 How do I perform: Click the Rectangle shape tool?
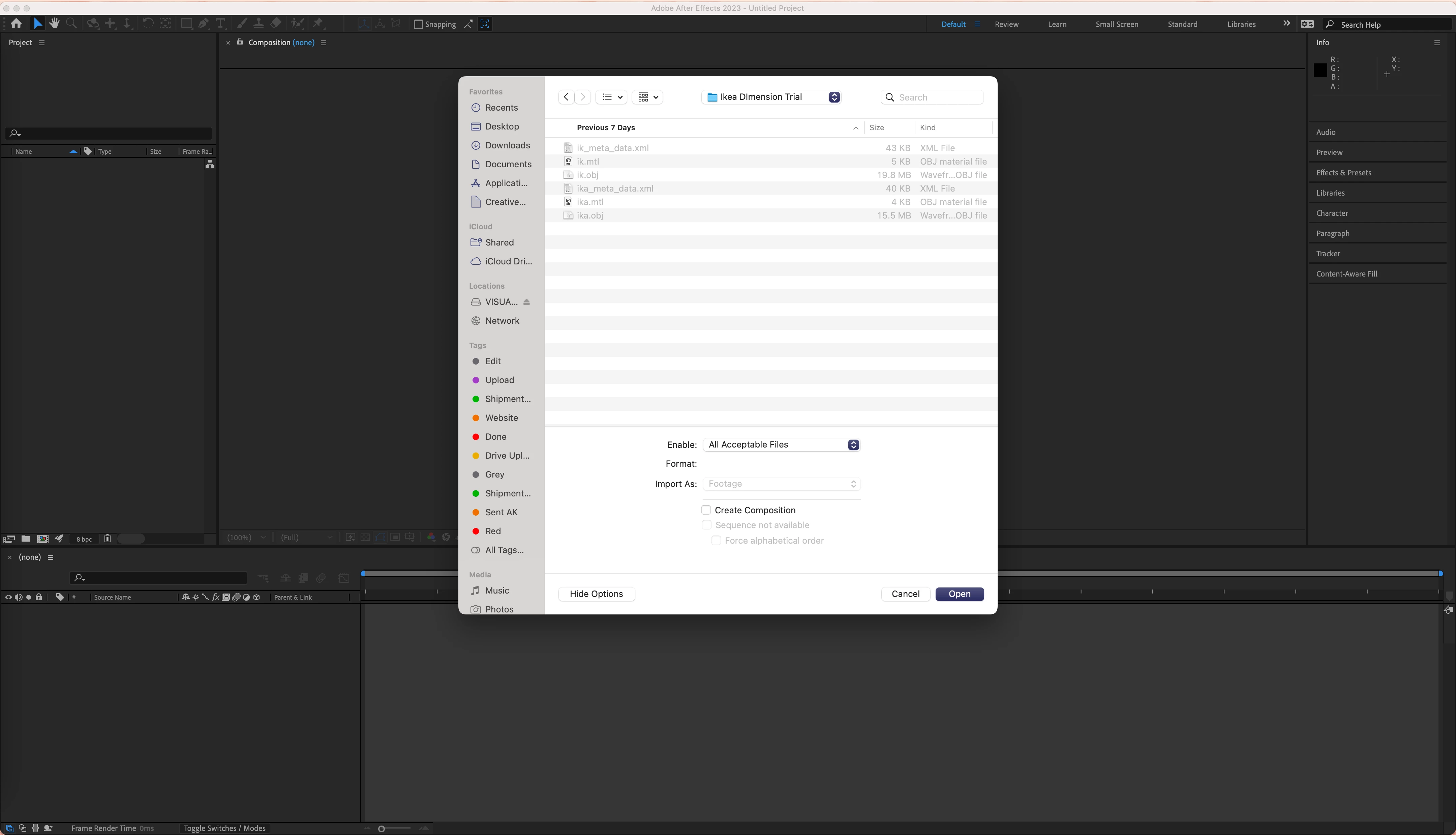click(x=186, y=24)
